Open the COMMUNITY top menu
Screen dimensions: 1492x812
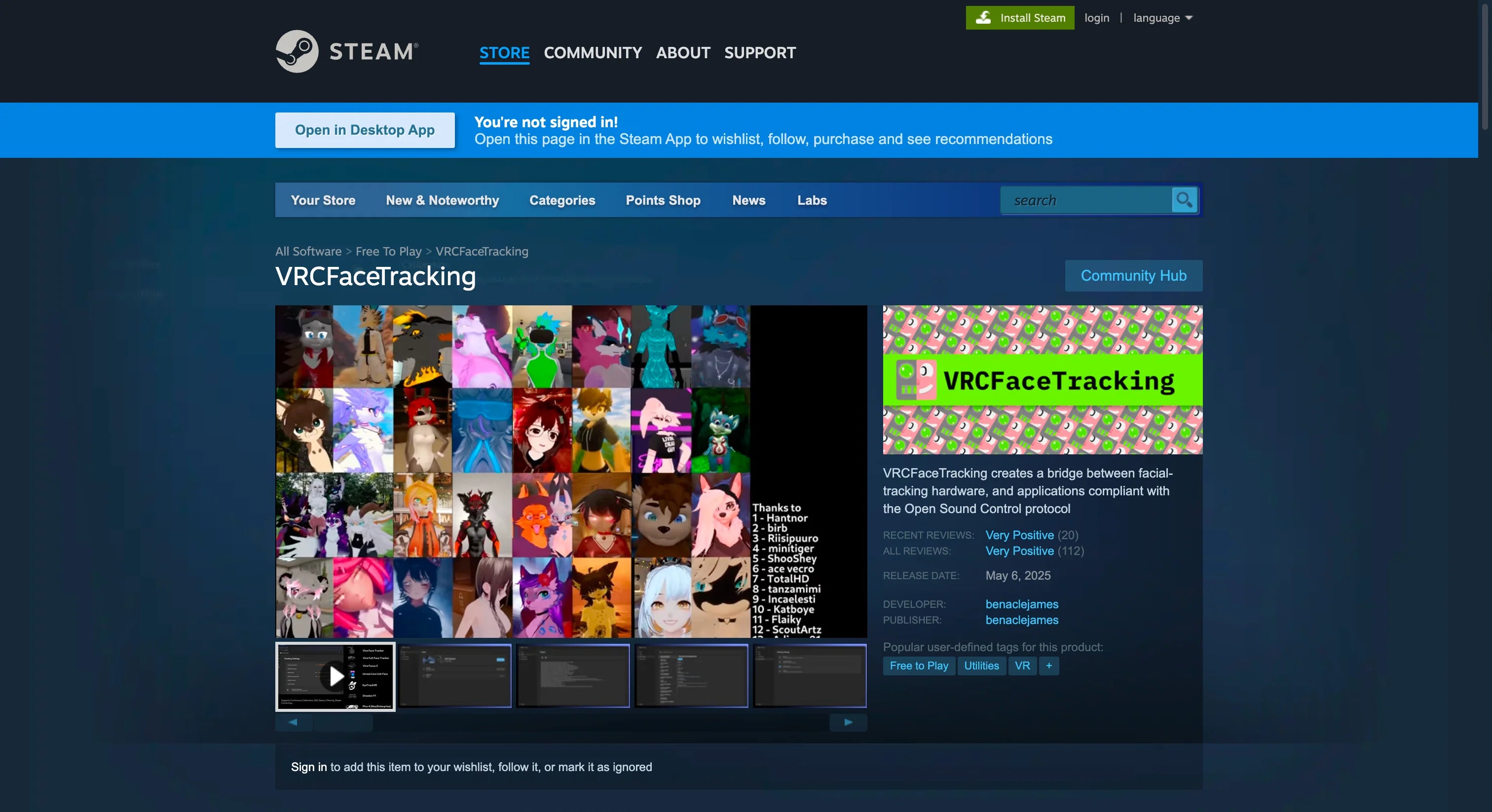point(593,53)
